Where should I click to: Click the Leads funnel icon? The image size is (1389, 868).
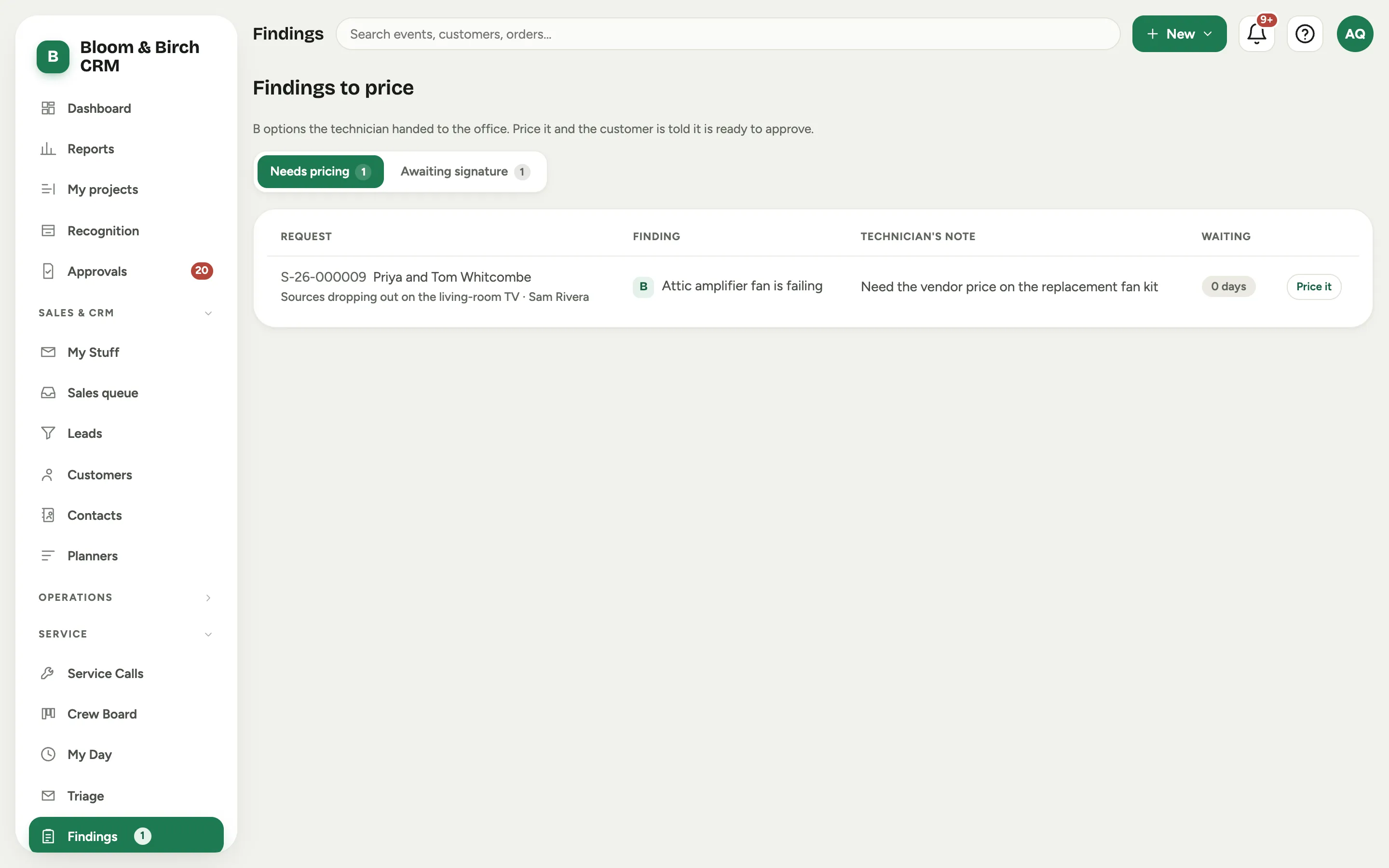coord(48,433)
